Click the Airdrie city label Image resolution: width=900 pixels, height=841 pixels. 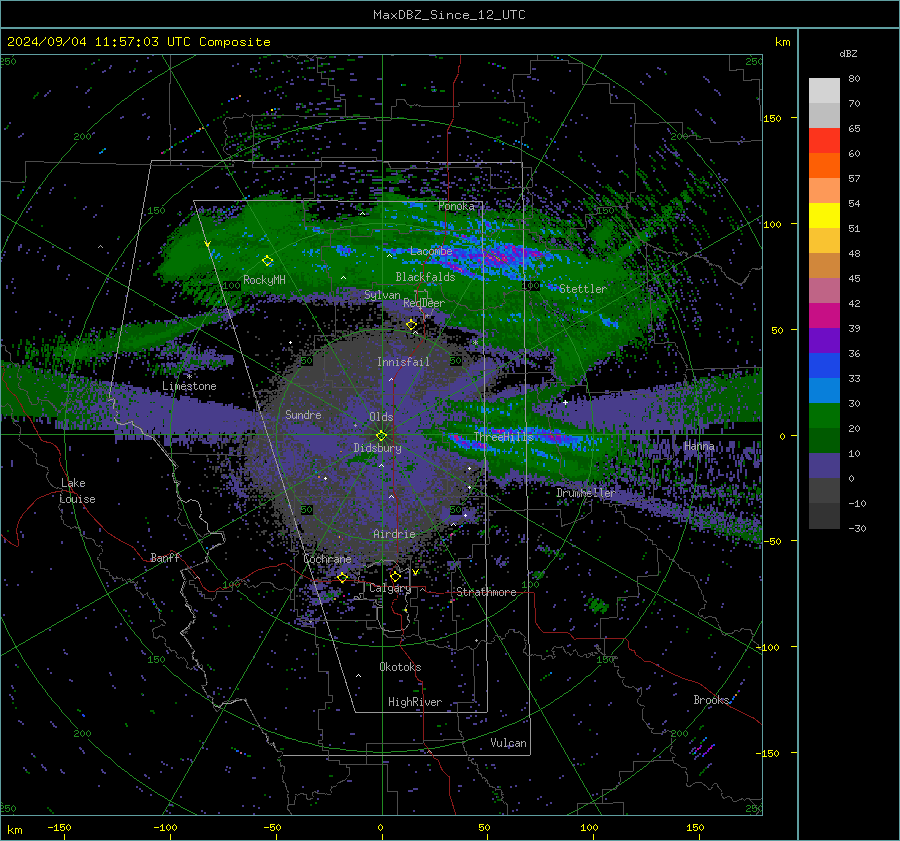[394, 534]
